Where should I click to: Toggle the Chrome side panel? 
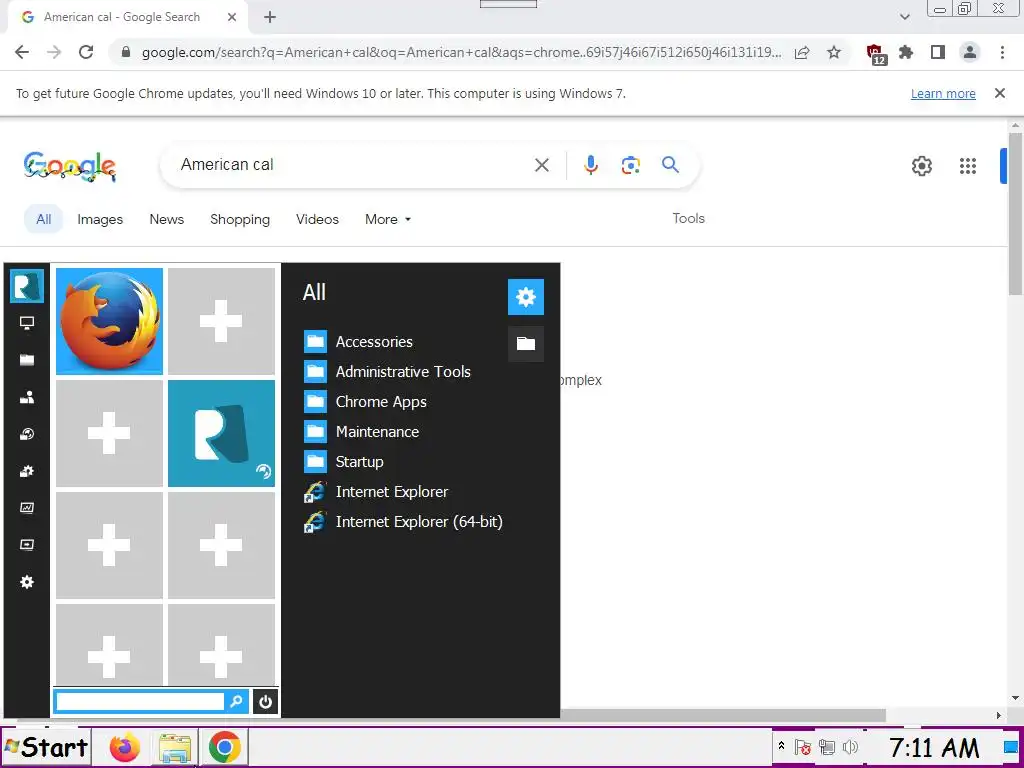click(938, 52)
